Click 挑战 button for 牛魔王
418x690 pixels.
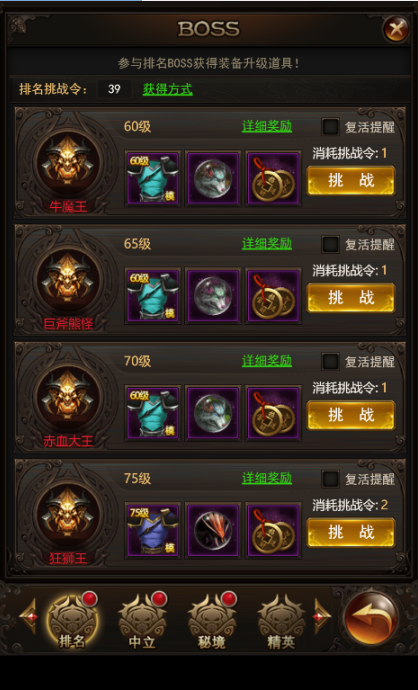tap(351, 180)
